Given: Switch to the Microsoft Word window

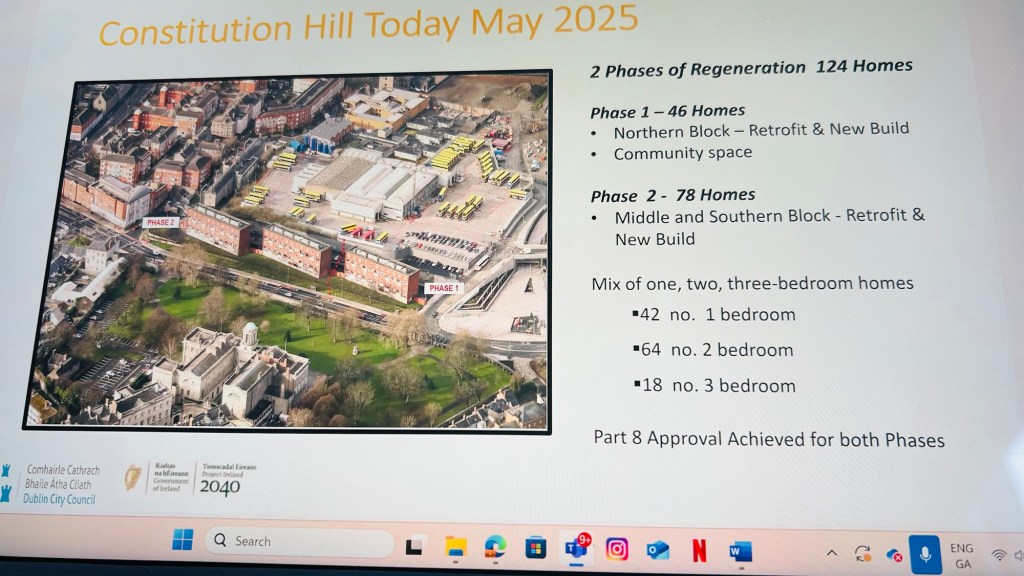Looking at the screenshot, I should pos(740,551).
